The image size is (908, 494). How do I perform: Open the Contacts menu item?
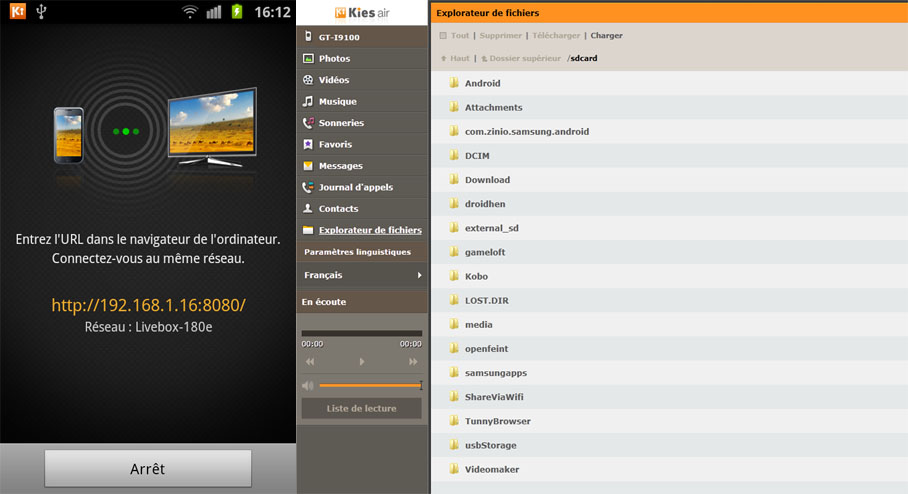363,208
